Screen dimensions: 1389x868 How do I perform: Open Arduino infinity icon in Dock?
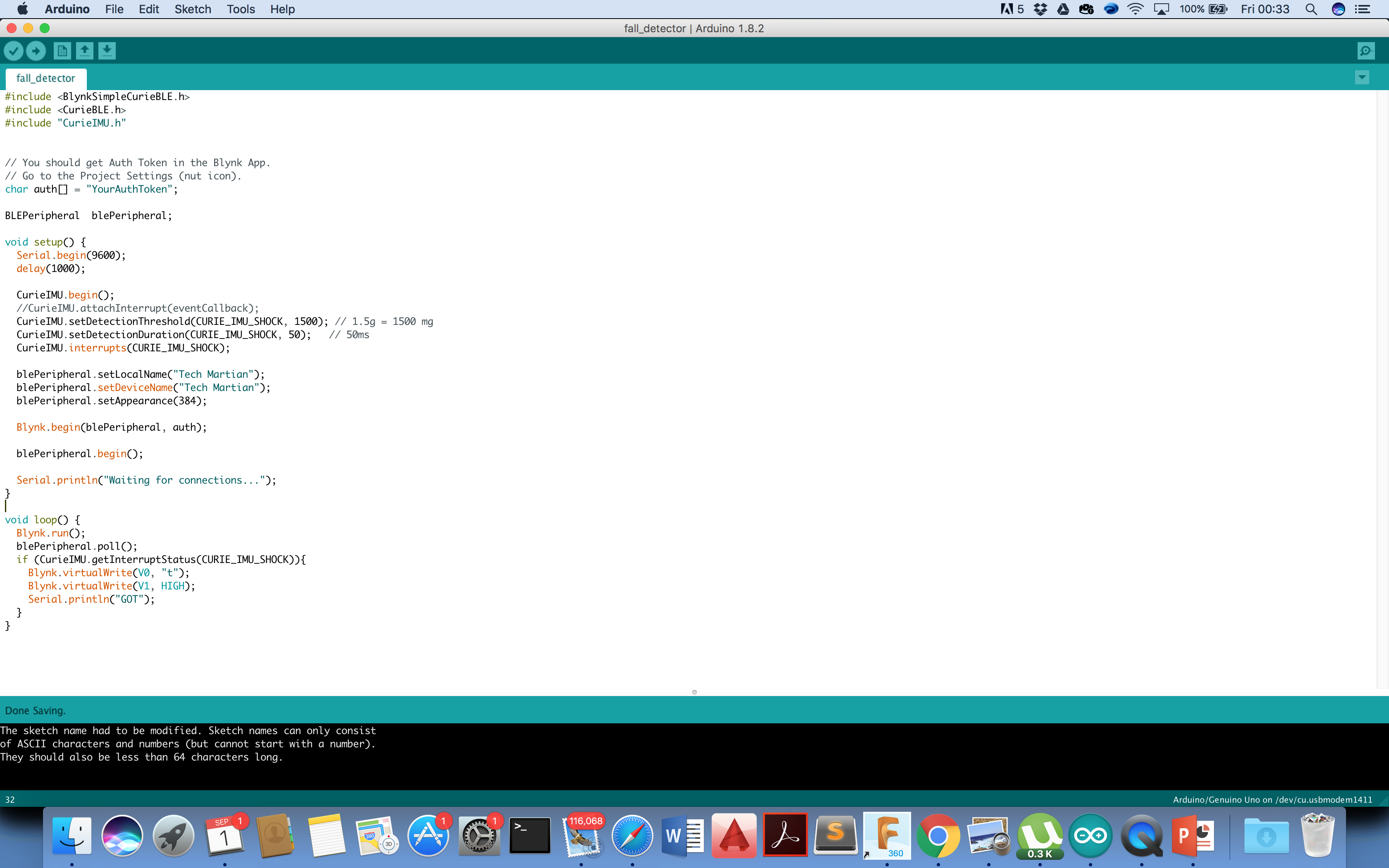(1091, 836)
